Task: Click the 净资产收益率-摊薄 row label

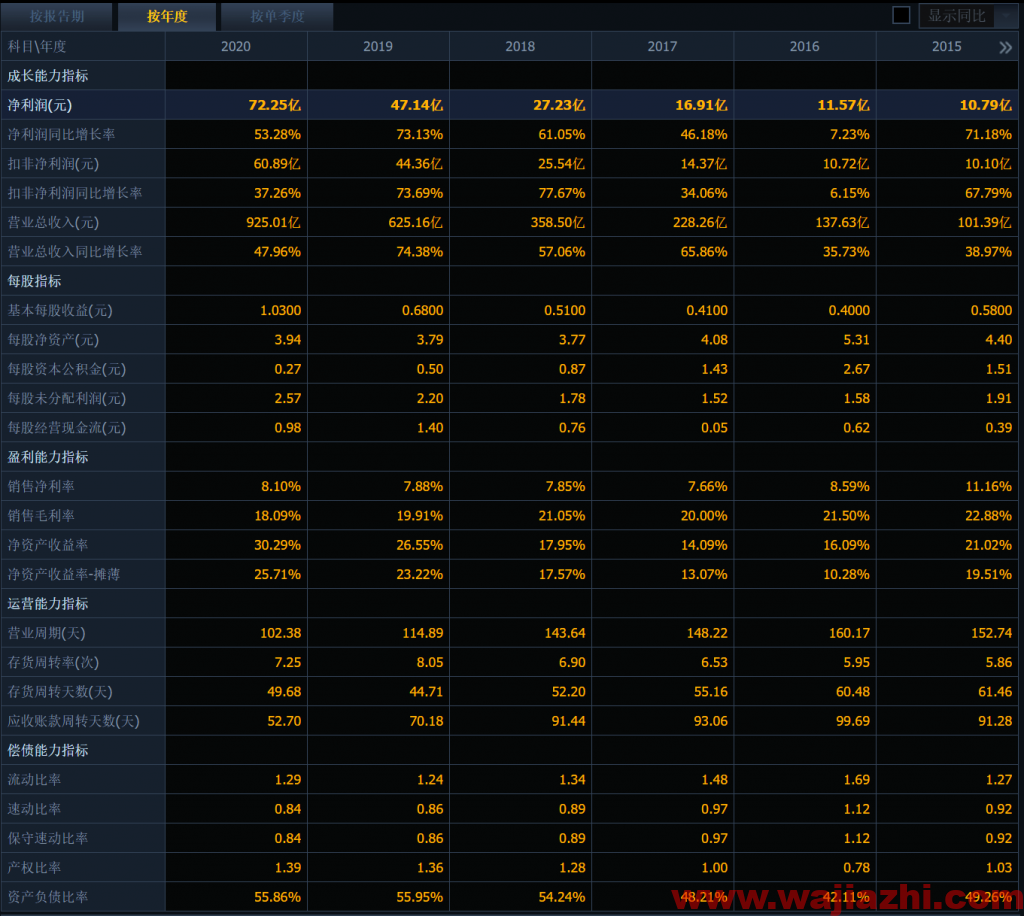Action: click(63, 575)
